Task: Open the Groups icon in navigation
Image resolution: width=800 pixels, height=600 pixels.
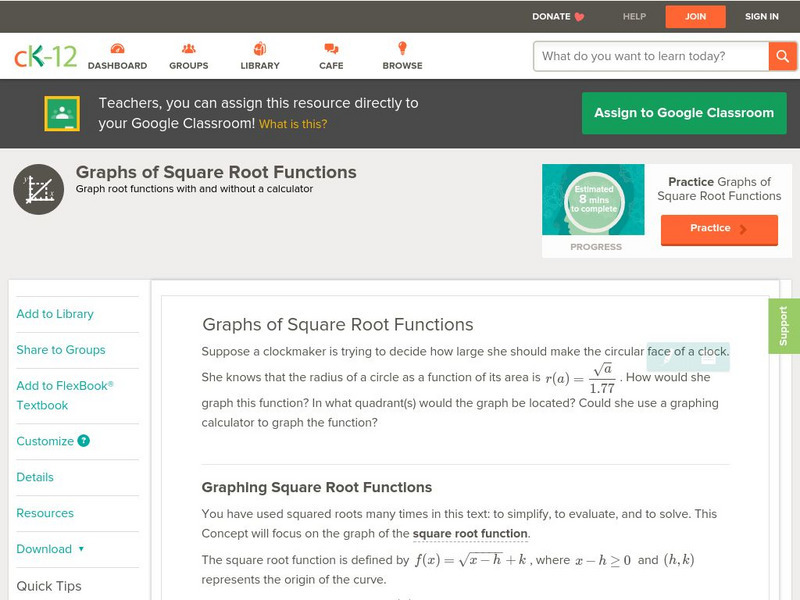Action: pos(188,49)
